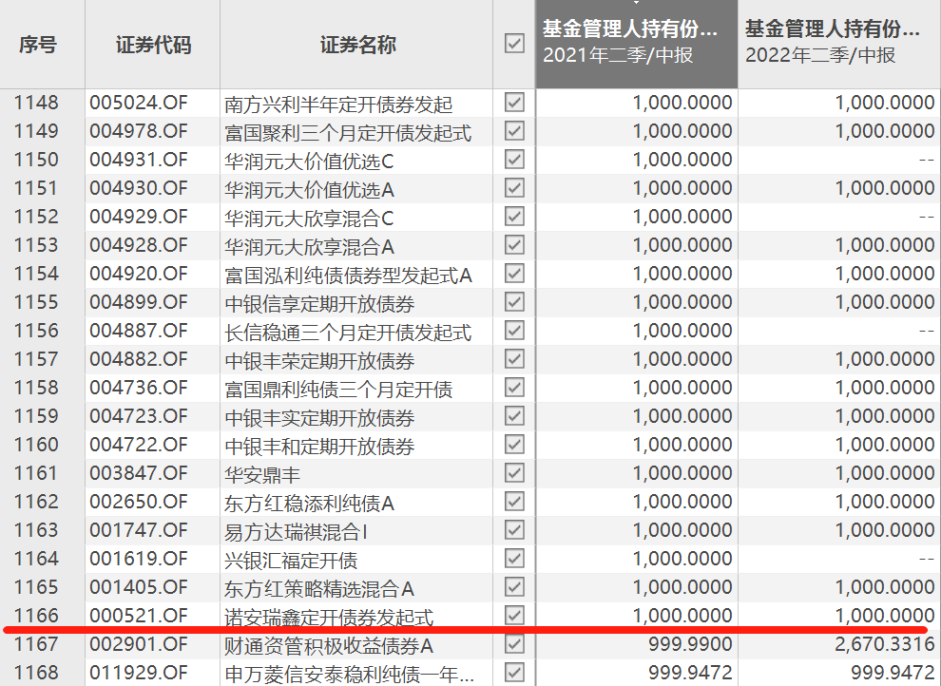Select security code 005024.OF
941x686 pixels.
(x=139, y=103)
